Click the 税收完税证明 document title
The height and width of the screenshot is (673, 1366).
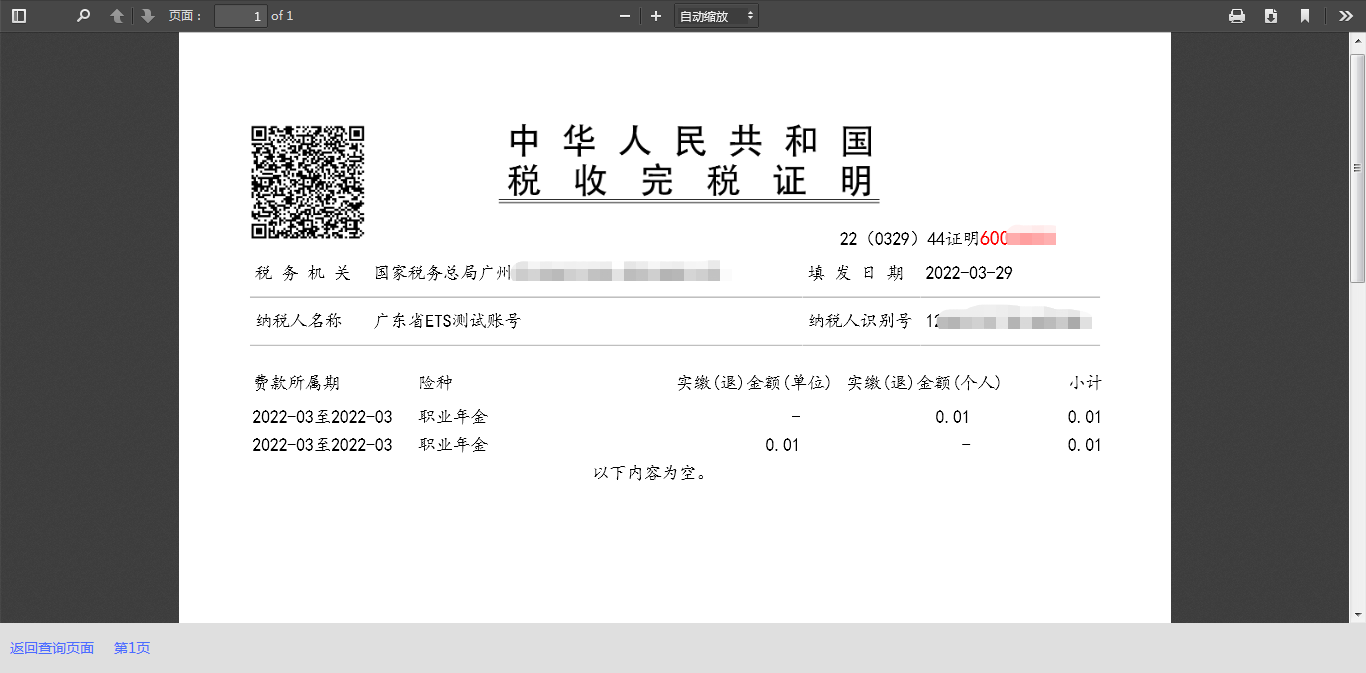pos(689,182)
